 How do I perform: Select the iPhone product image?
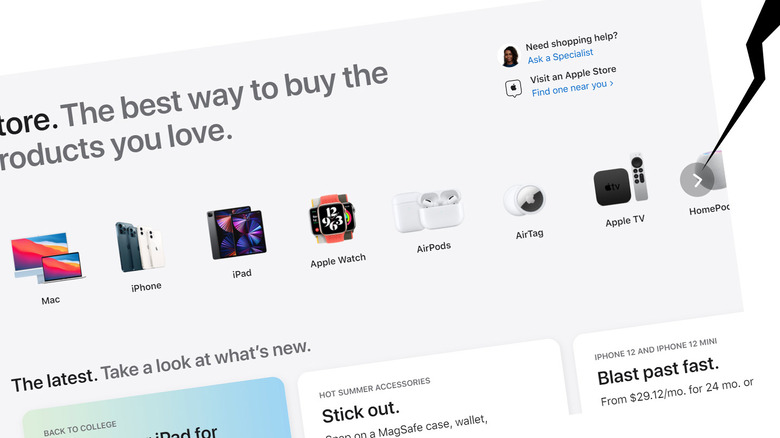click(140, 246)
